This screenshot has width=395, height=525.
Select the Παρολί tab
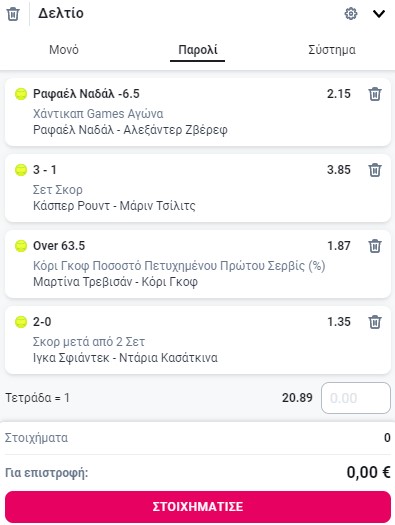coord(198,50)
